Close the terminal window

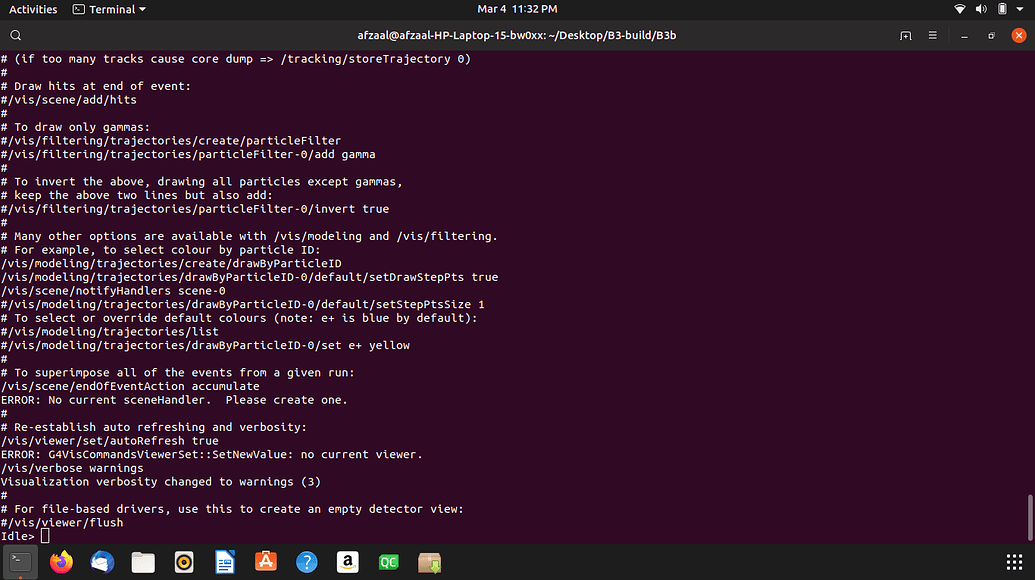1018,36
